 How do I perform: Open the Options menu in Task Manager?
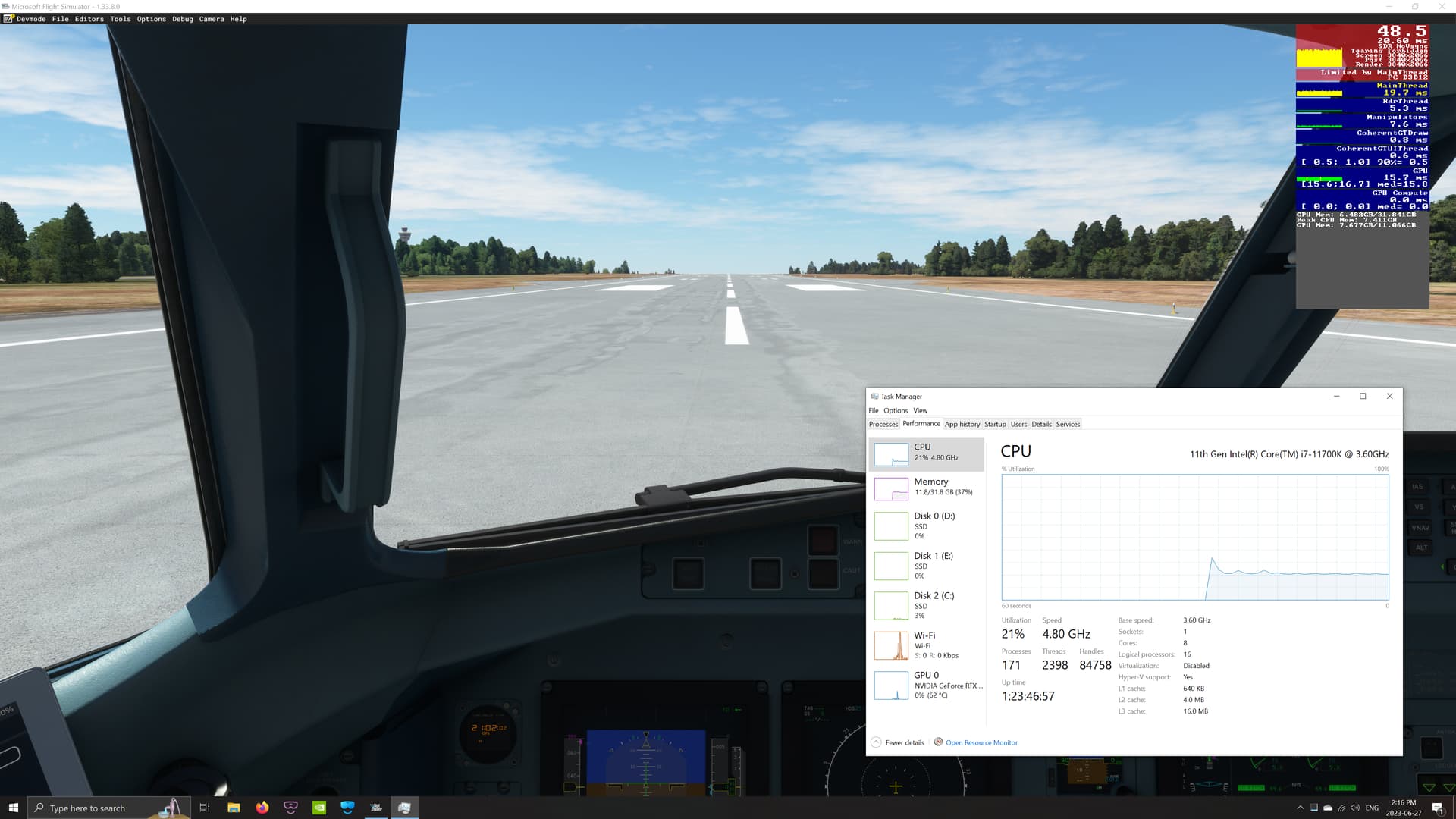895,410
